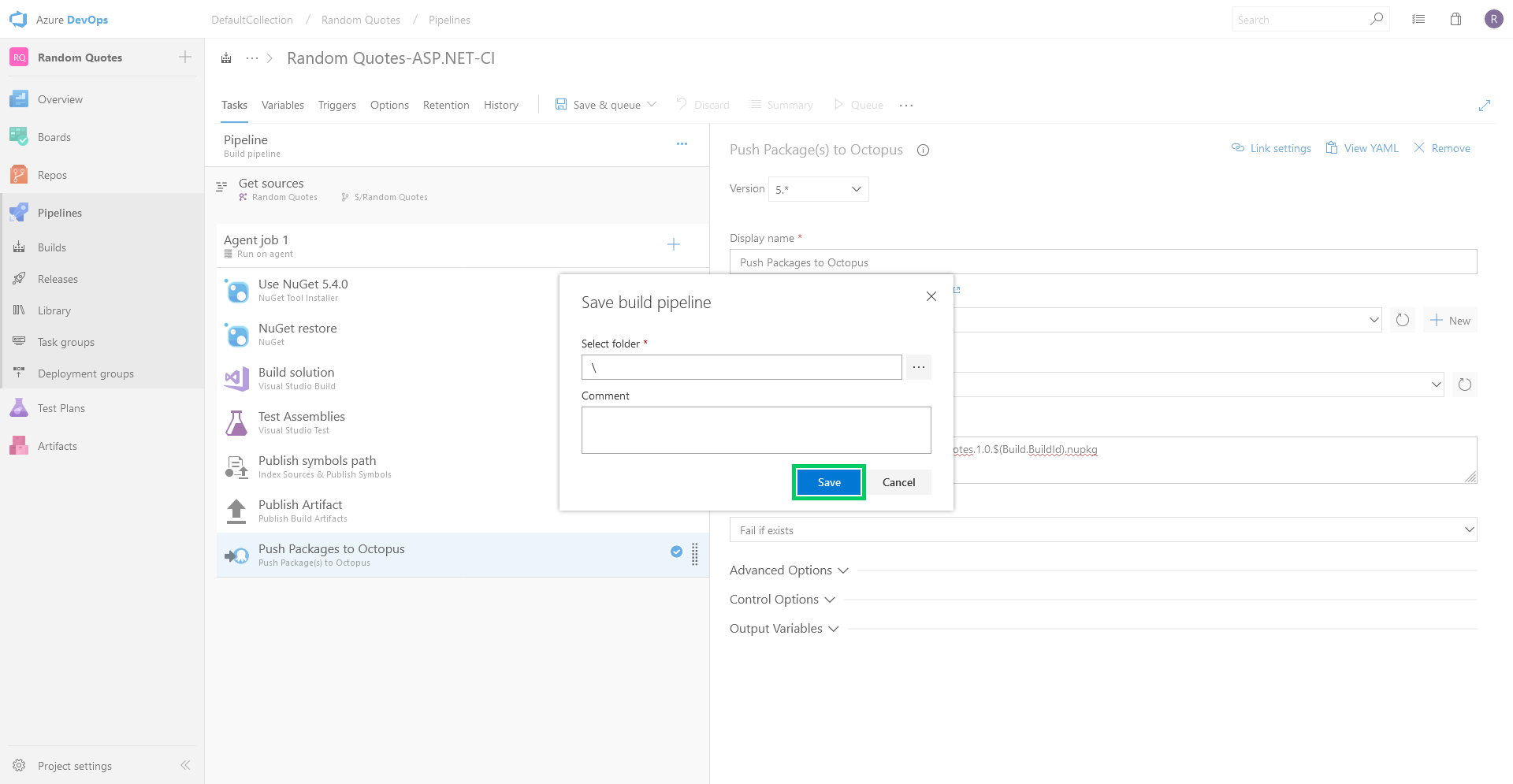Close the Save build pipeline dialog
The width and height of the screenshot is (1513, 784).
coord(931,296)
